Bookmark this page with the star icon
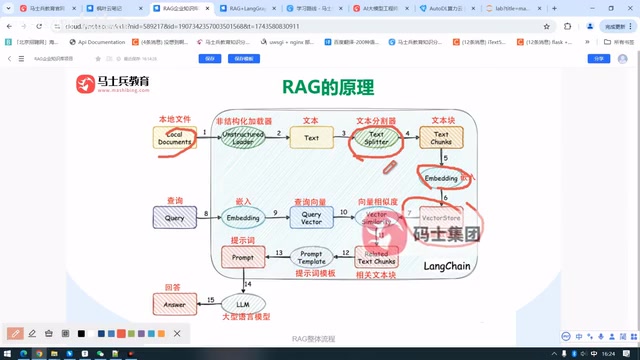Viewport: 640px width, 360px height. [546, 26]
